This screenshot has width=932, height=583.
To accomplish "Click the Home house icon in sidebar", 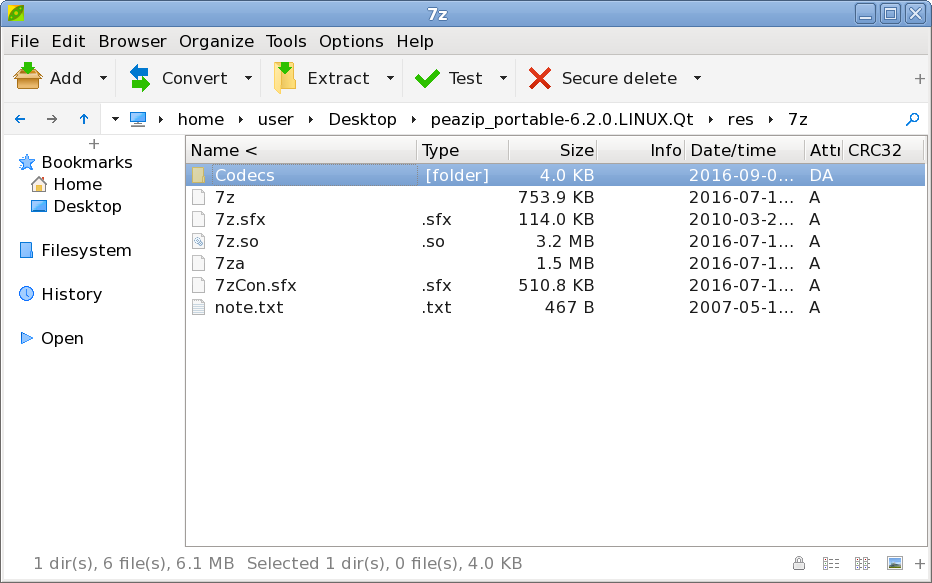I will 39,184.
